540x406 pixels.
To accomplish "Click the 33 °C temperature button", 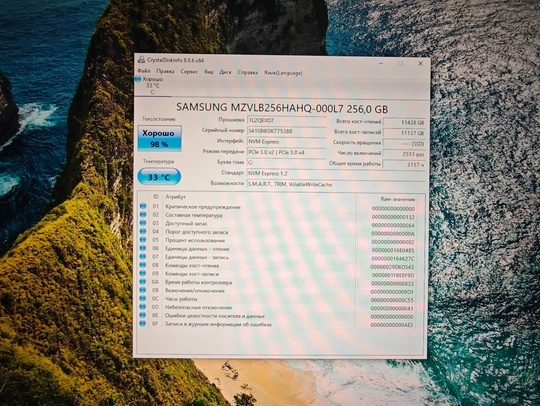I will 159,177.
